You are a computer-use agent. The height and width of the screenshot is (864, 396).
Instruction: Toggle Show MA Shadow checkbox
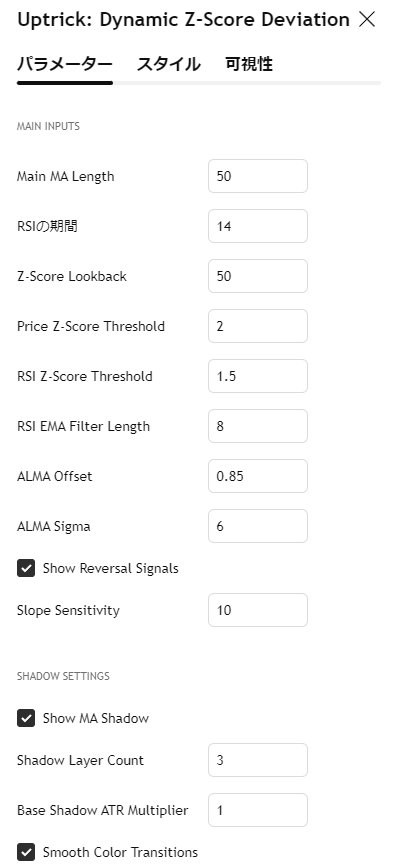pos(26,718)
